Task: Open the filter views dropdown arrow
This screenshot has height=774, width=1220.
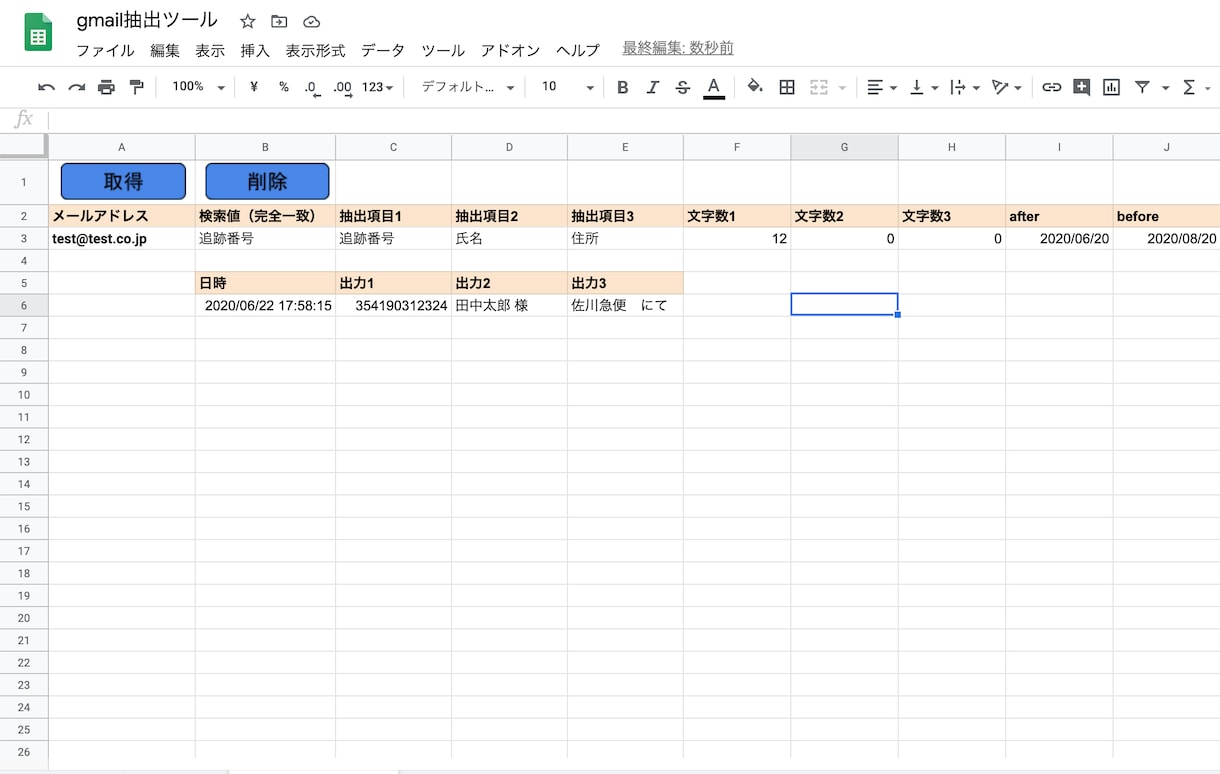Action: [x=1165, y=88]
